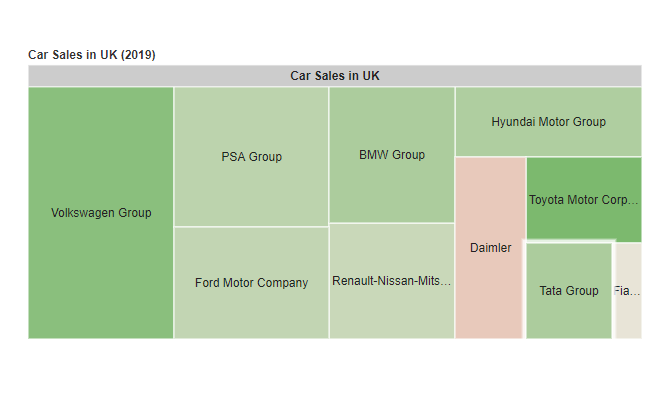
Task: Click the Toyota Motor Corp... tile
Action: pos(583,199)
